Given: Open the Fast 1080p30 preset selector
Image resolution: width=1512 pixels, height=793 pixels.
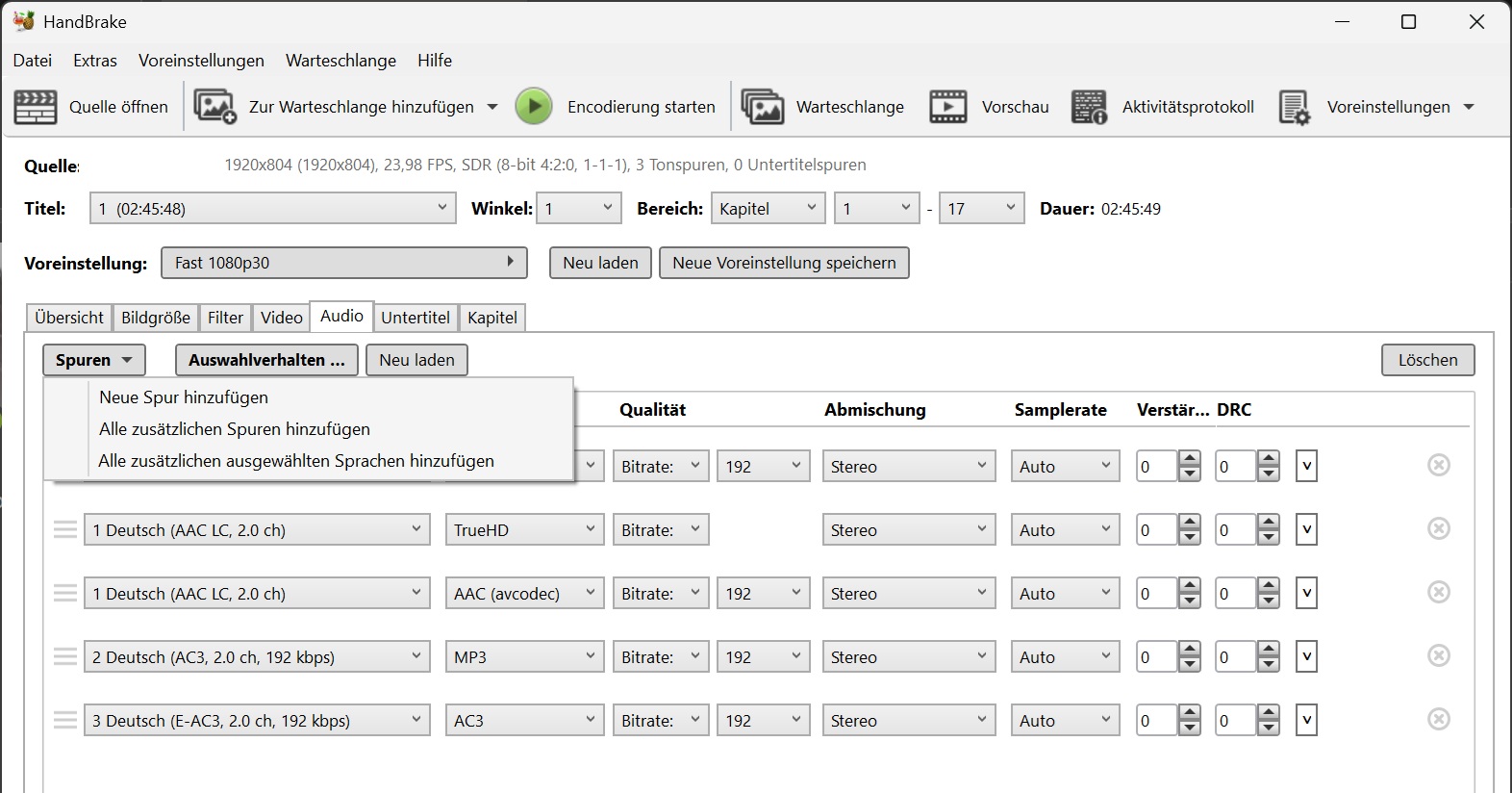Looking at the screenshot, I should (x=344, y=263).
